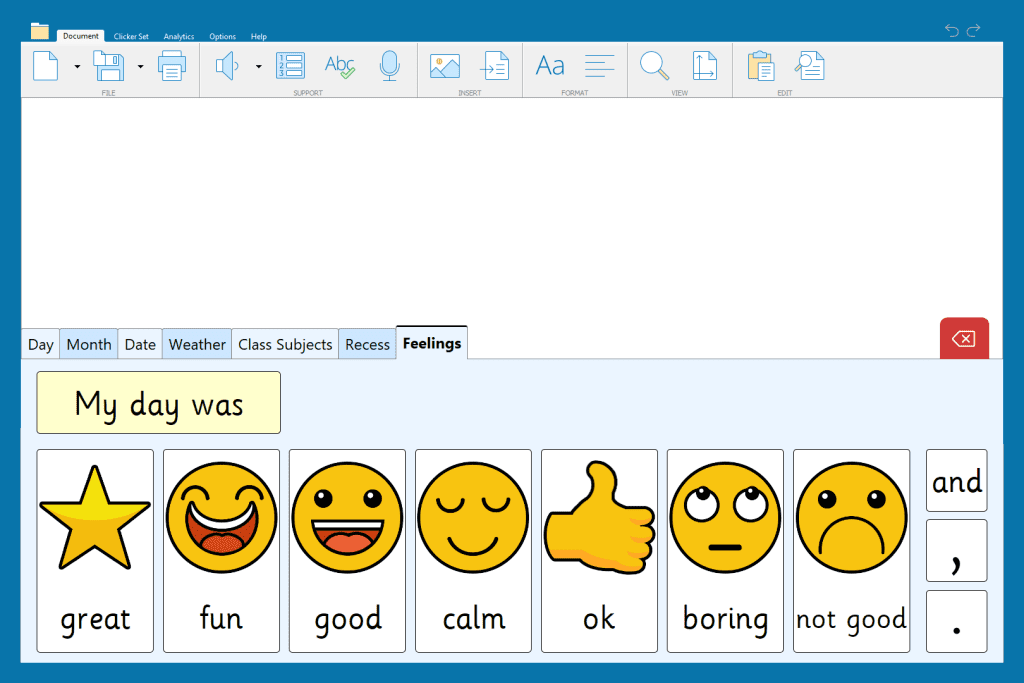This screenshot has width=1024, height=683.
Task: Select the Recess grid tab
Action: [367, 344]
